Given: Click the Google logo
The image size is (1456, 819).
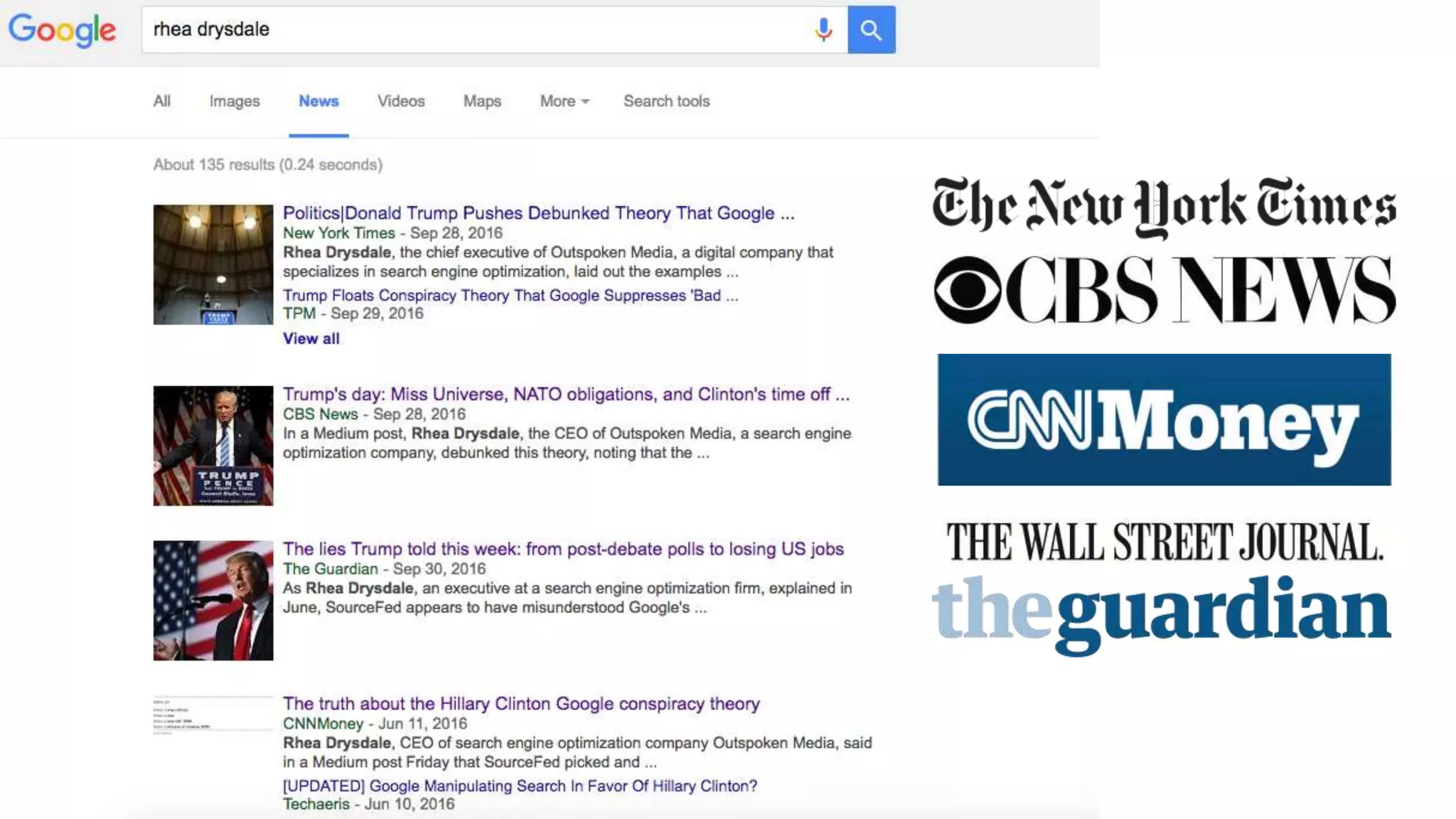Looking at the screenshot, I should pyautogui.click(x=62, y=30).
